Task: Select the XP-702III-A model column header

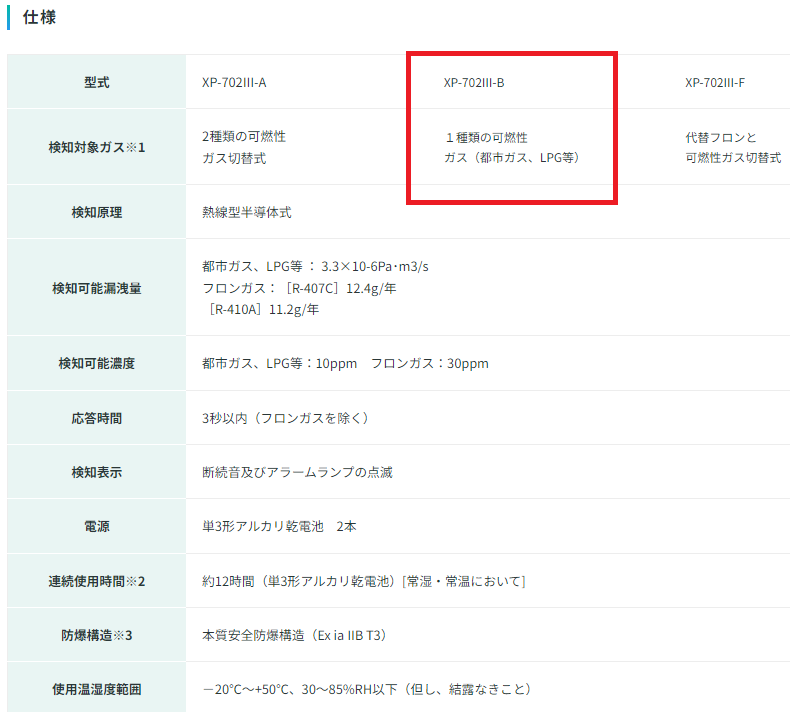Action: coord(233,82)
